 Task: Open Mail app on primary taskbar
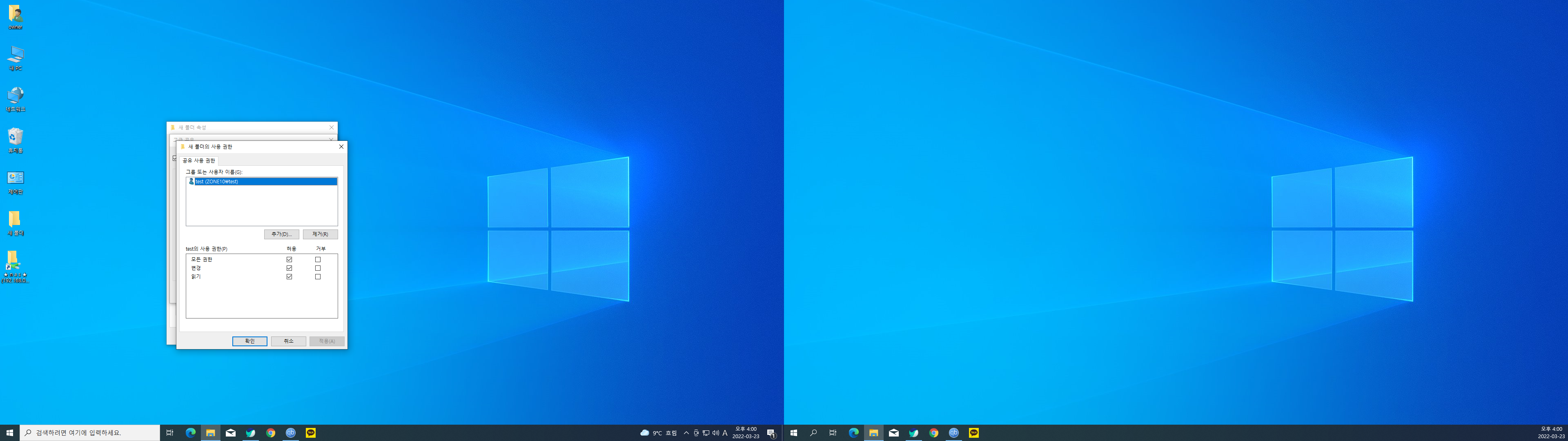tap(231, 433)
